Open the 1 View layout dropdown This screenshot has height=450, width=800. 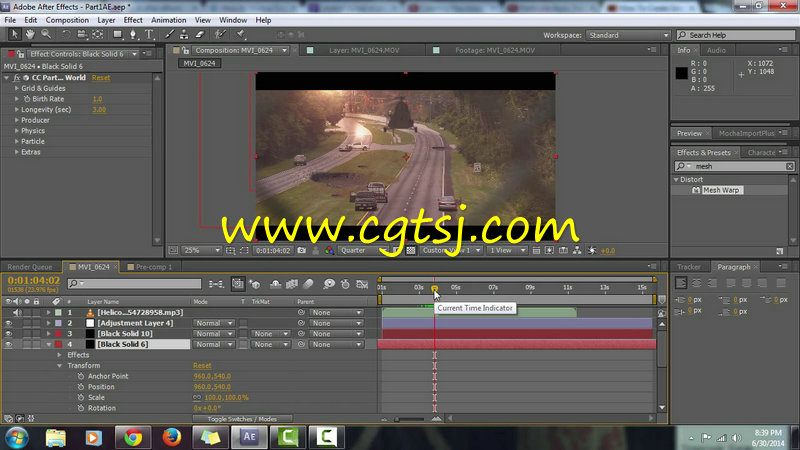507,251
